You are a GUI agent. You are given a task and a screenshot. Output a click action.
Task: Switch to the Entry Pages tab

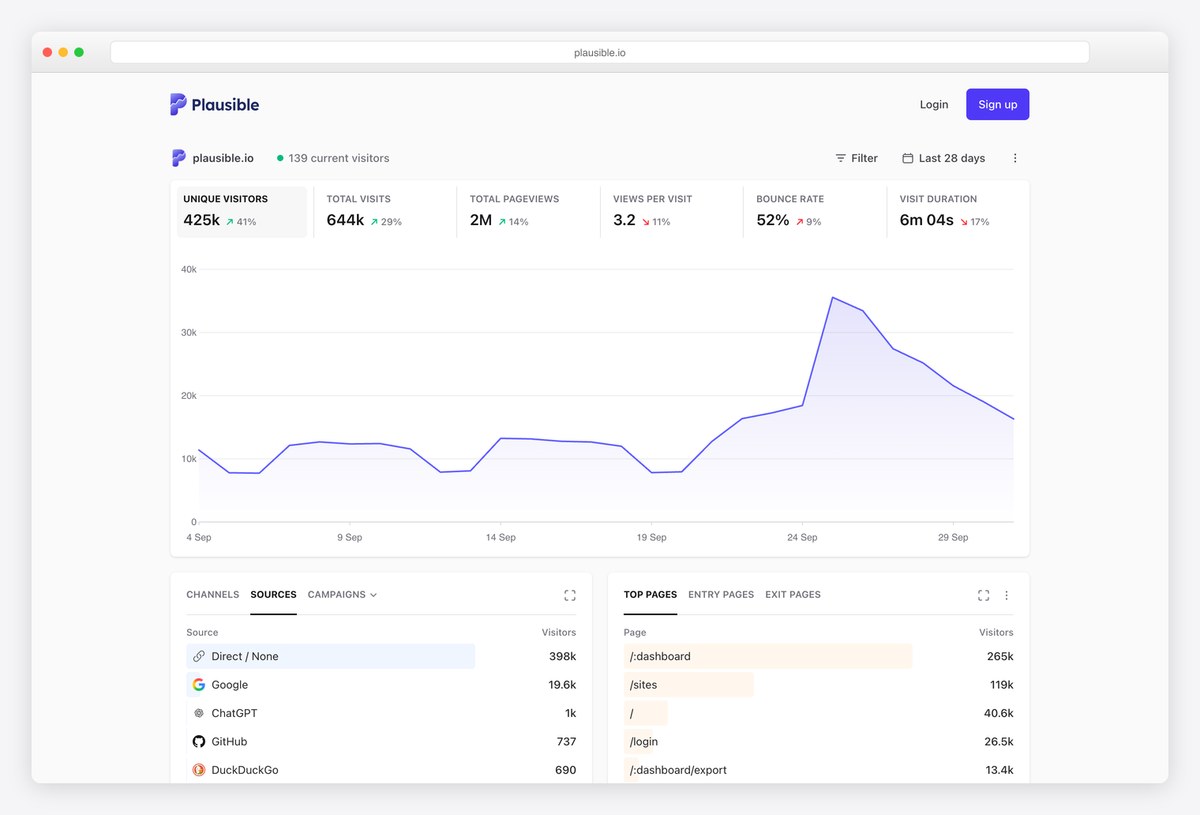click(x=721, y=595)
